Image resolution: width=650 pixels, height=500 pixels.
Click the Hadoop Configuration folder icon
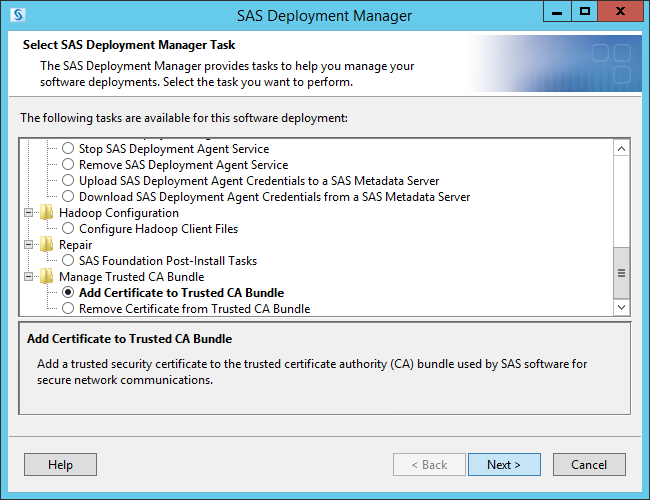click(x=46, y=213)
